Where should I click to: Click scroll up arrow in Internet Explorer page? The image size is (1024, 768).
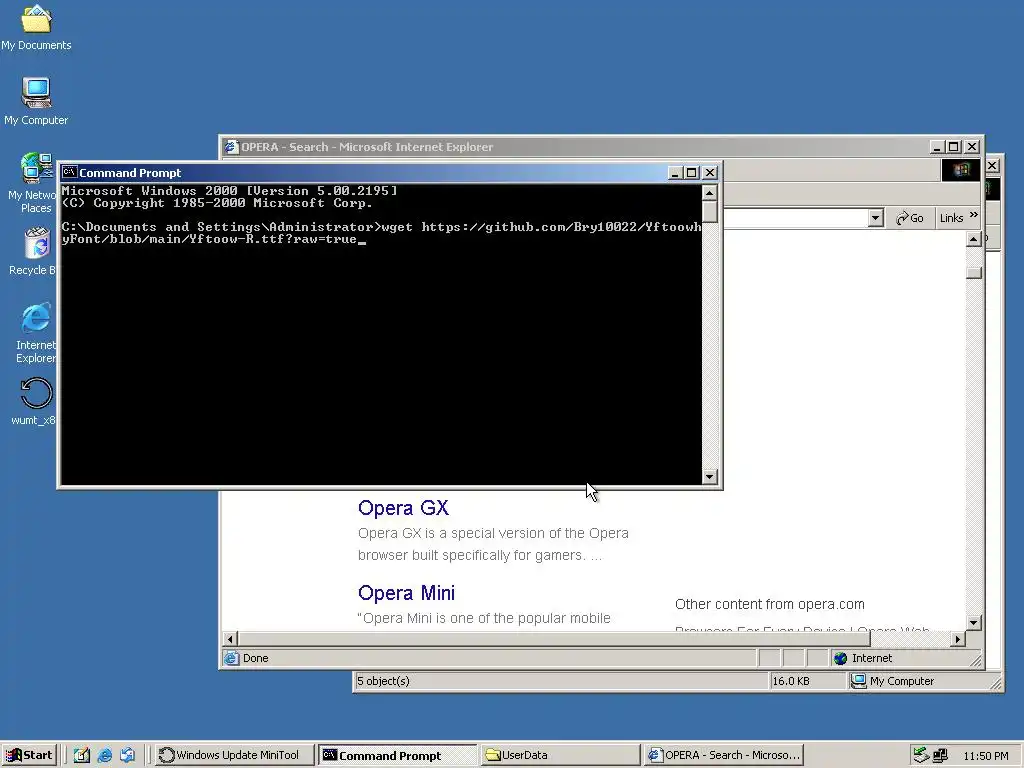click(974, 239)
